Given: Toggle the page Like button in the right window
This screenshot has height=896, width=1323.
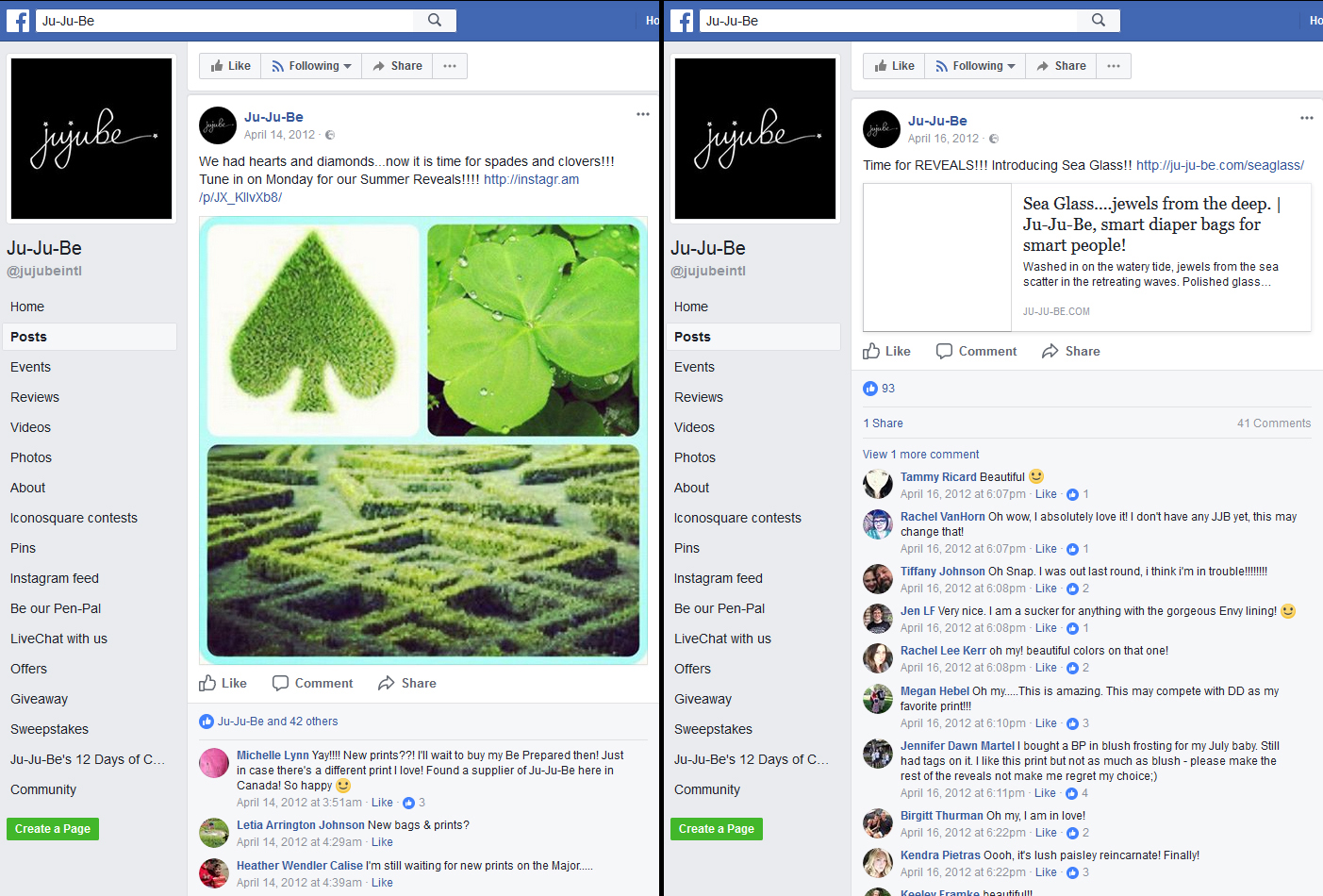Looking at the screenshot, I should [x=894, y=66].
